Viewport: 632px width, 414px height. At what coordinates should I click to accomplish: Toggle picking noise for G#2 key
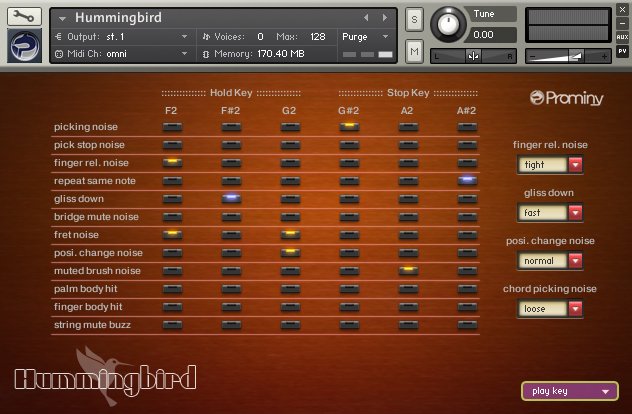tap(348, 127)
